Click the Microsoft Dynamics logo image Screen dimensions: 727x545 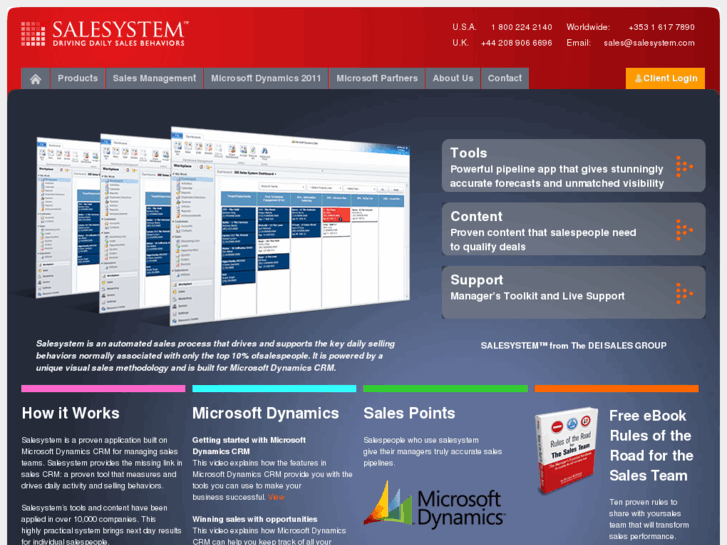coord(434,506)
